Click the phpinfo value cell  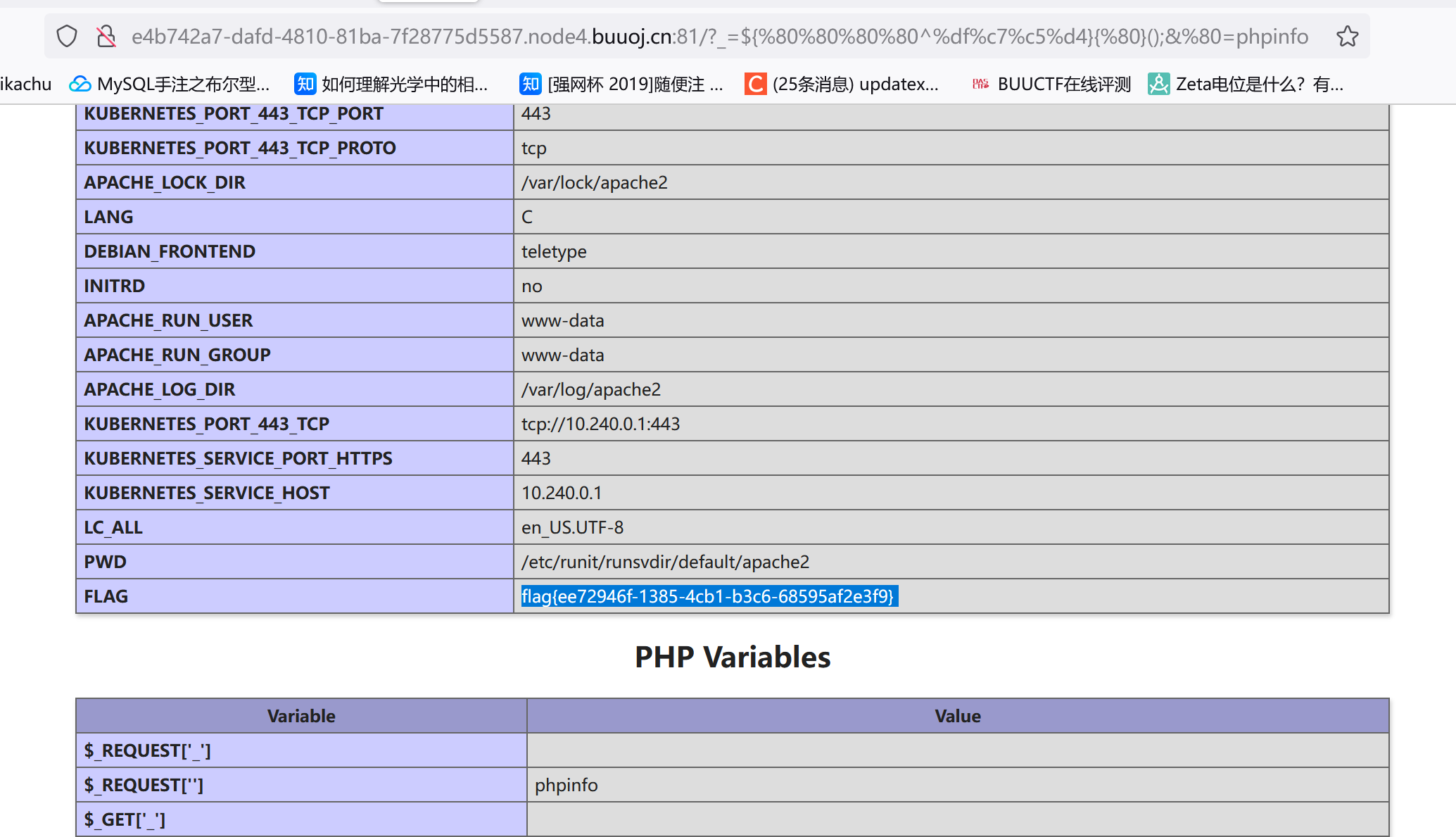click(x=958, y=785)
